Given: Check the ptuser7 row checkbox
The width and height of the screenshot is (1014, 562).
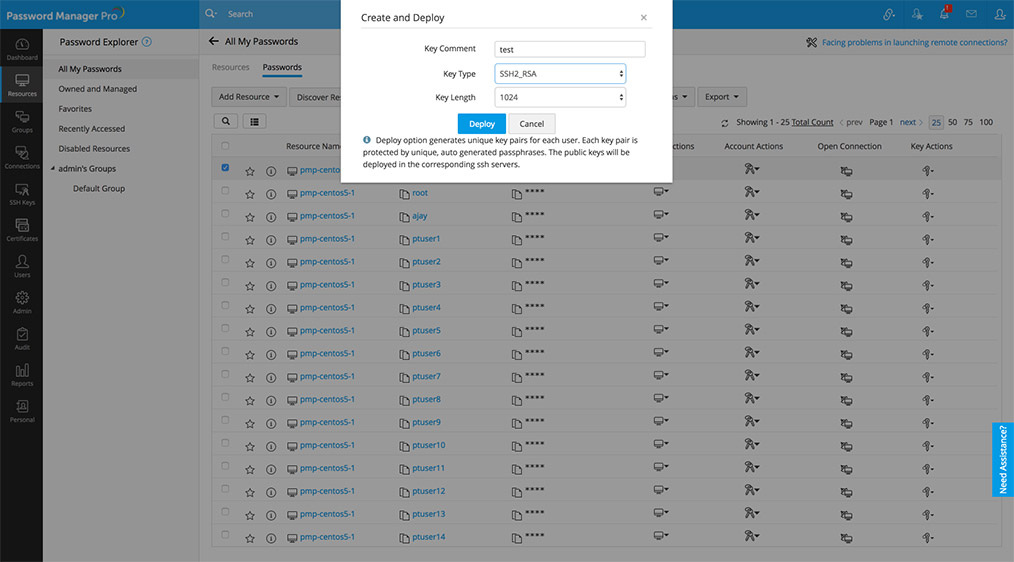Looking at the screenshot, I should coord(225,374).
